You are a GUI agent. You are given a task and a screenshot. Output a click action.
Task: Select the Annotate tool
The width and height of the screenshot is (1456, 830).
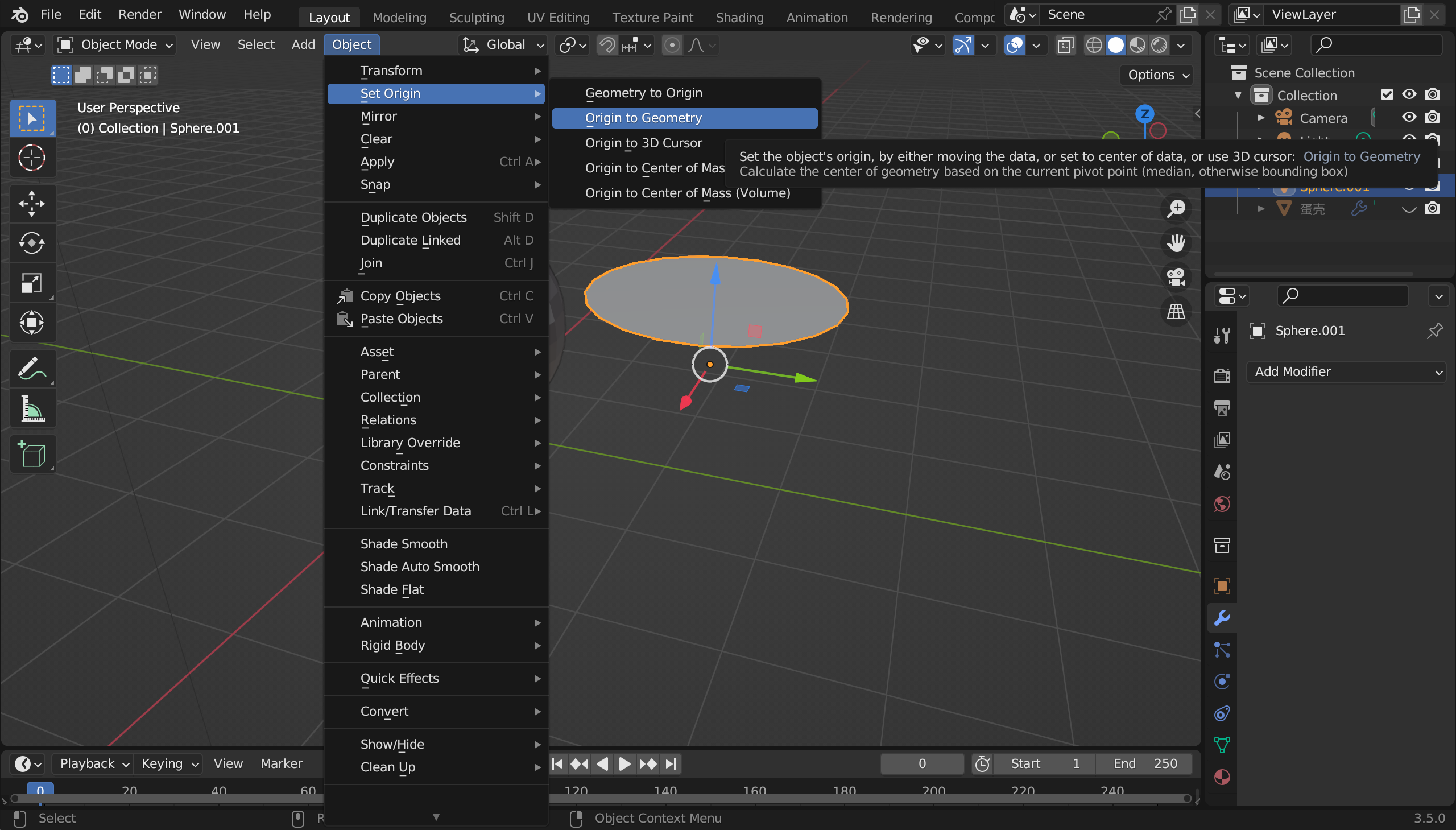click(32, 369)
